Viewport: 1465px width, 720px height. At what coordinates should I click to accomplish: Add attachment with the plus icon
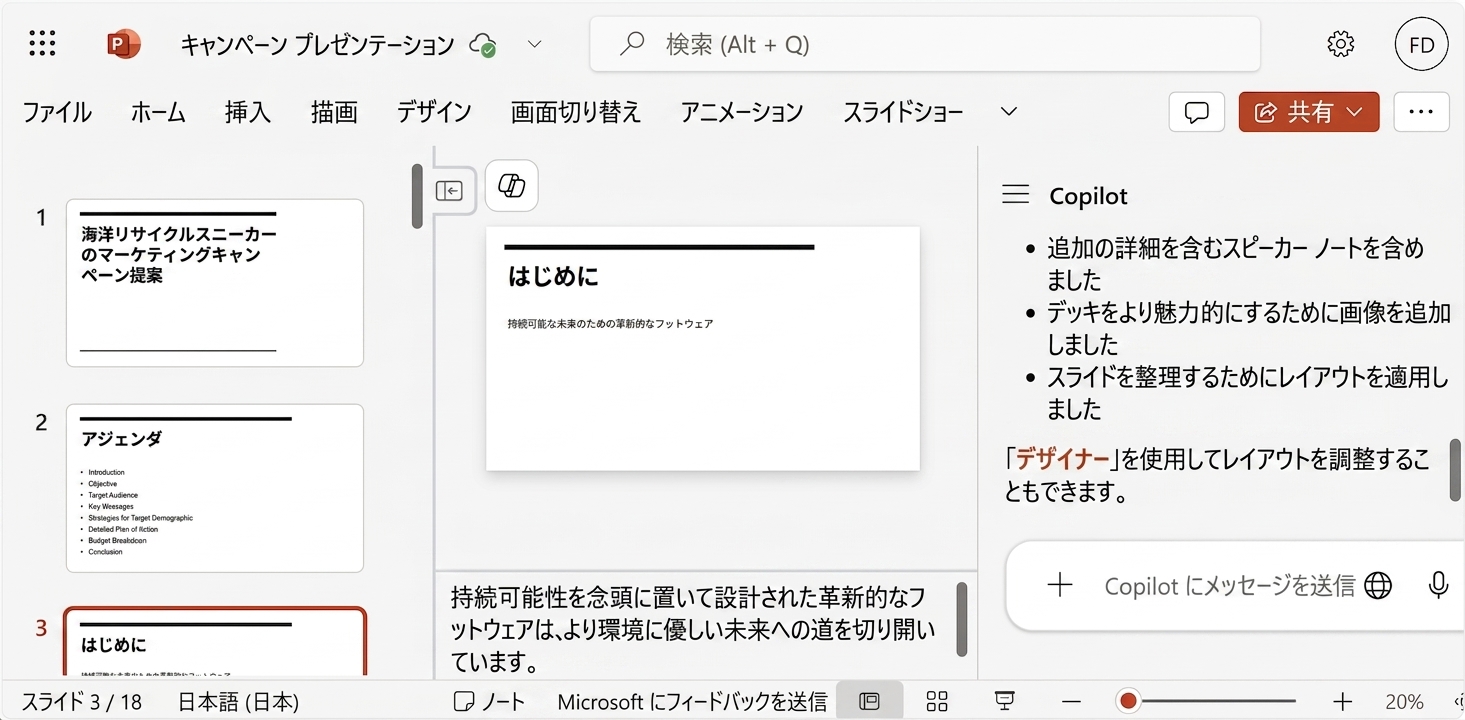(x=1059, y=585)
